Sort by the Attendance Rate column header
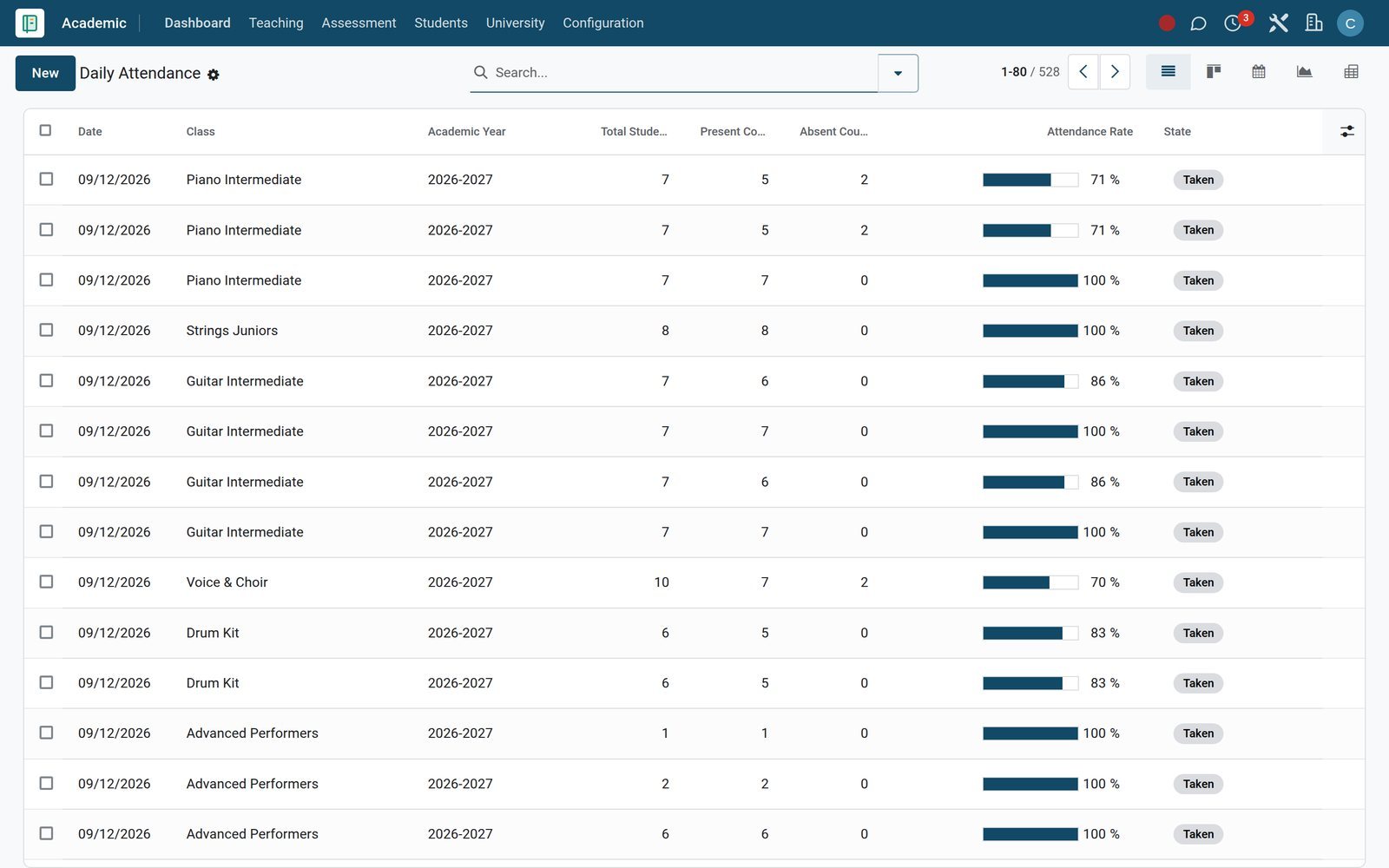Image resolution: width=1389 pixels, height=868 pixels. tap(1089, 132)
